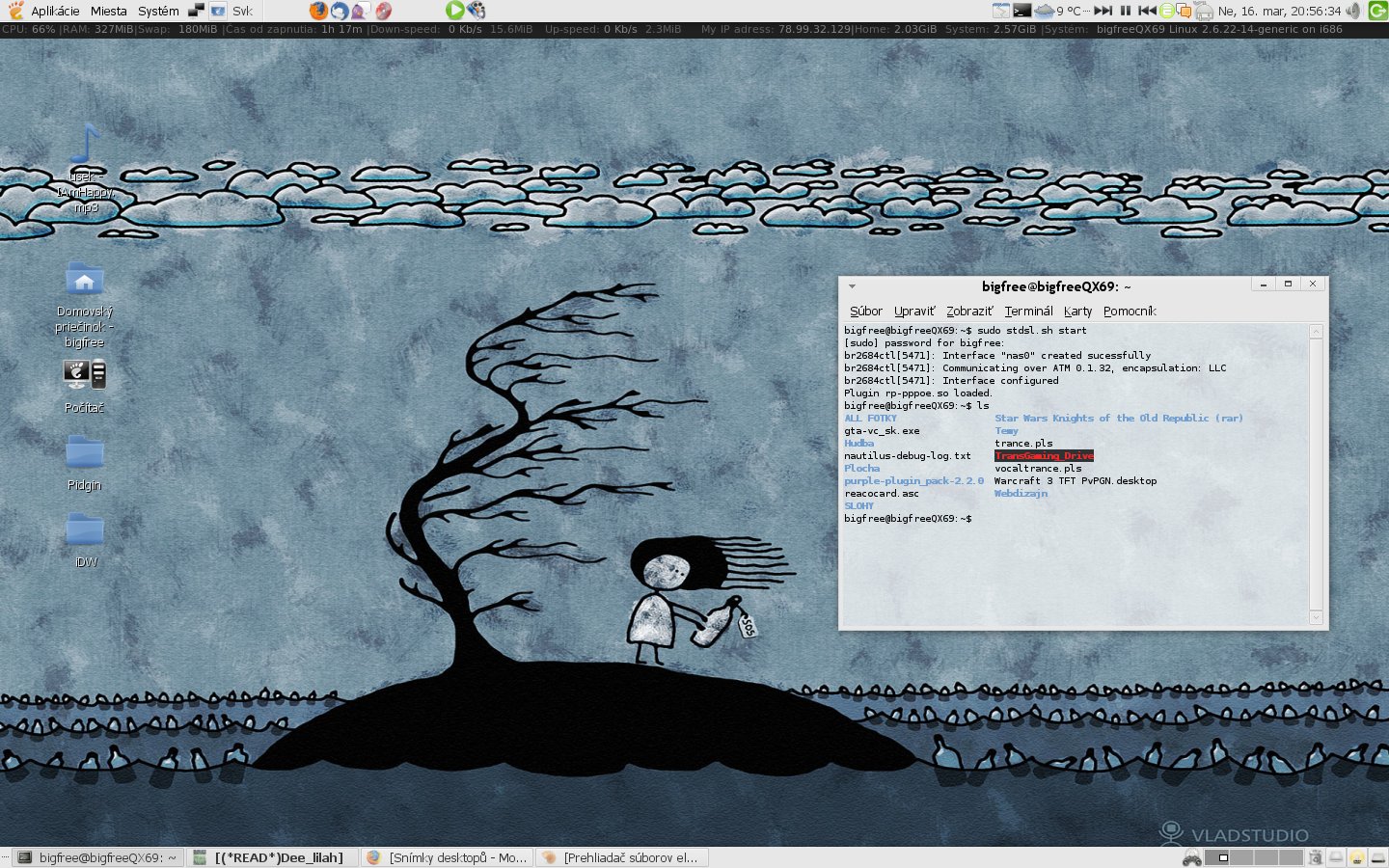
Task: Click the binoculars search icon in bottom panel
Action: pyautogui.click(x=1192, y=857)
